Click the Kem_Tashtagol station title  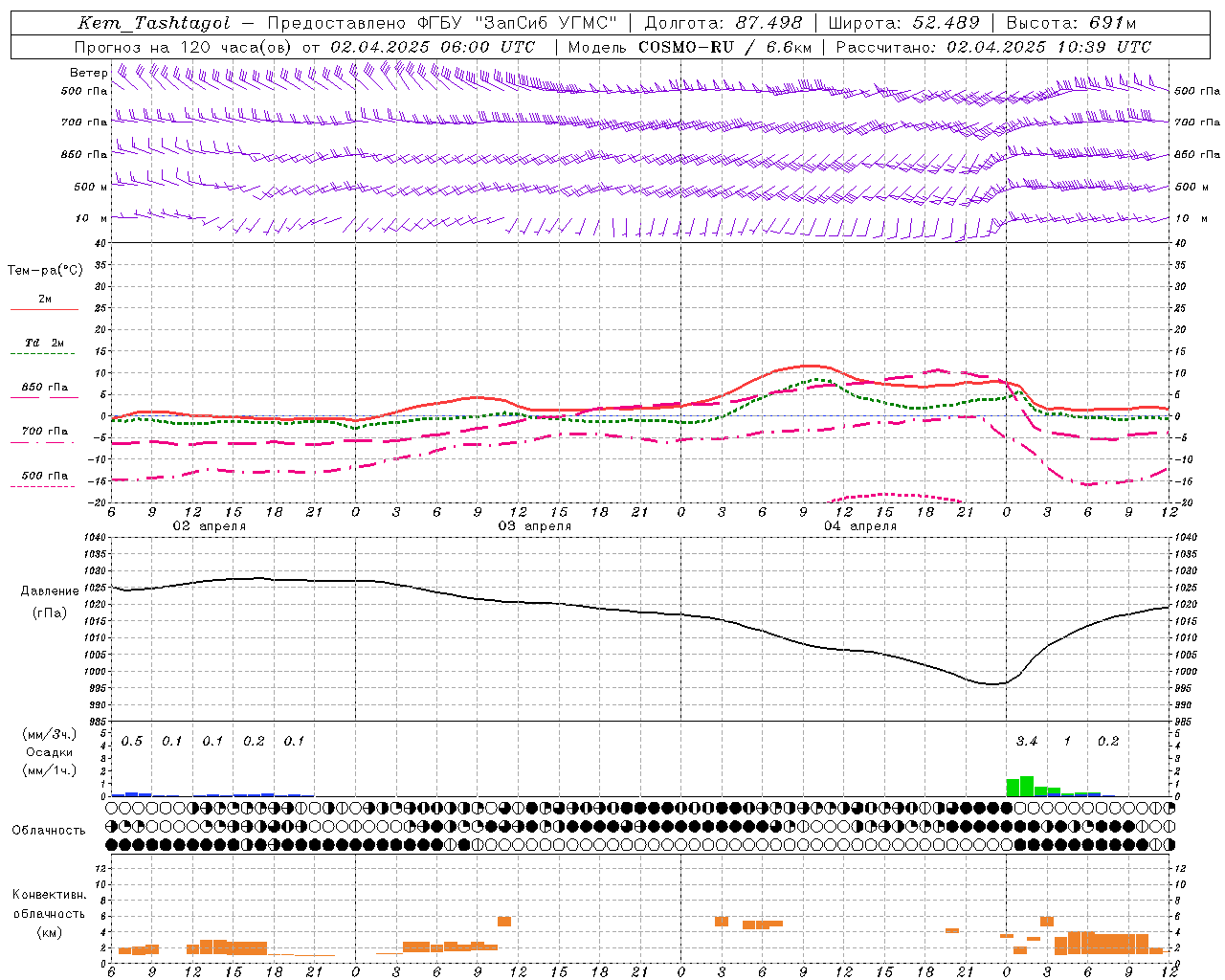154,23
